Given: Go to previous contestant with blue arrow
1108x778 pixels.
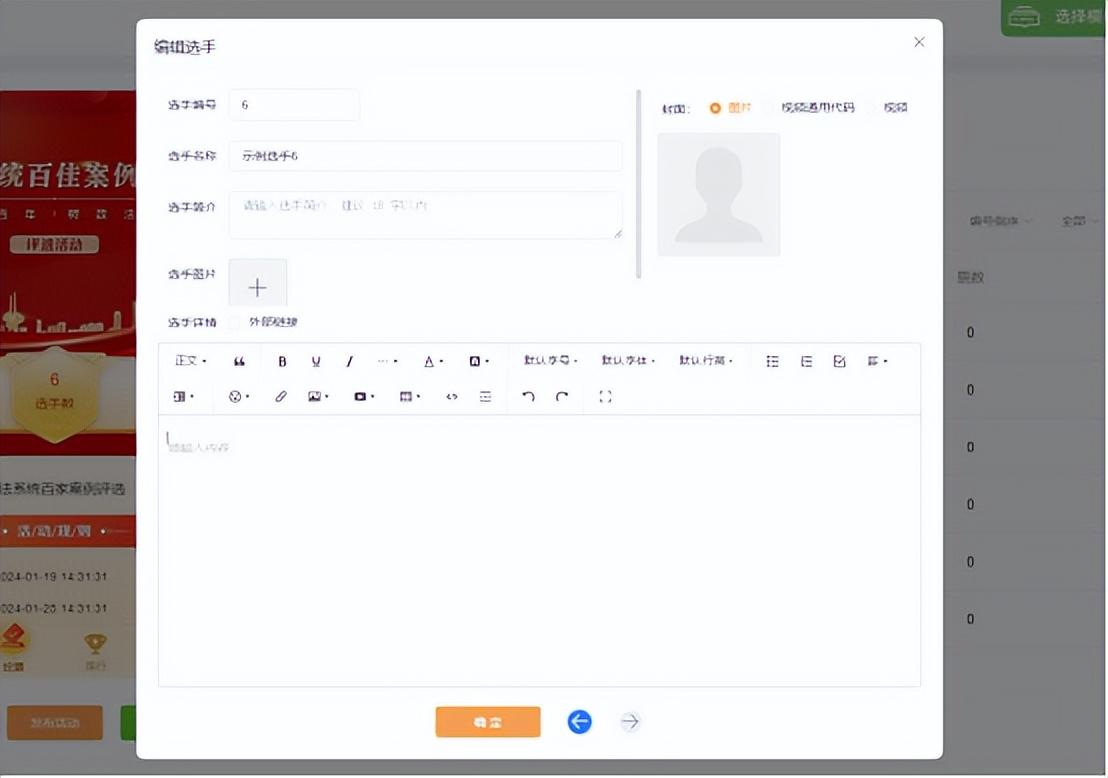Looking at the screenshot, I should pos(579,722).
